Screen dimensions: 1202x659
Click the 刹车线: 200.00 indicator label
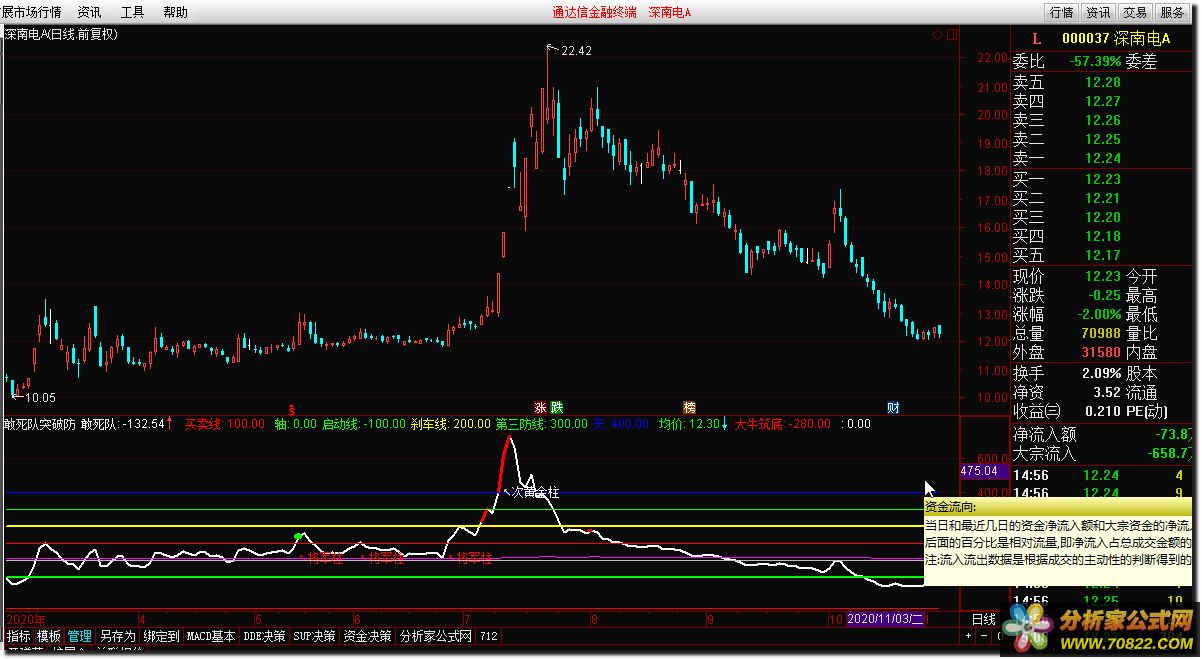pos(451,424)
